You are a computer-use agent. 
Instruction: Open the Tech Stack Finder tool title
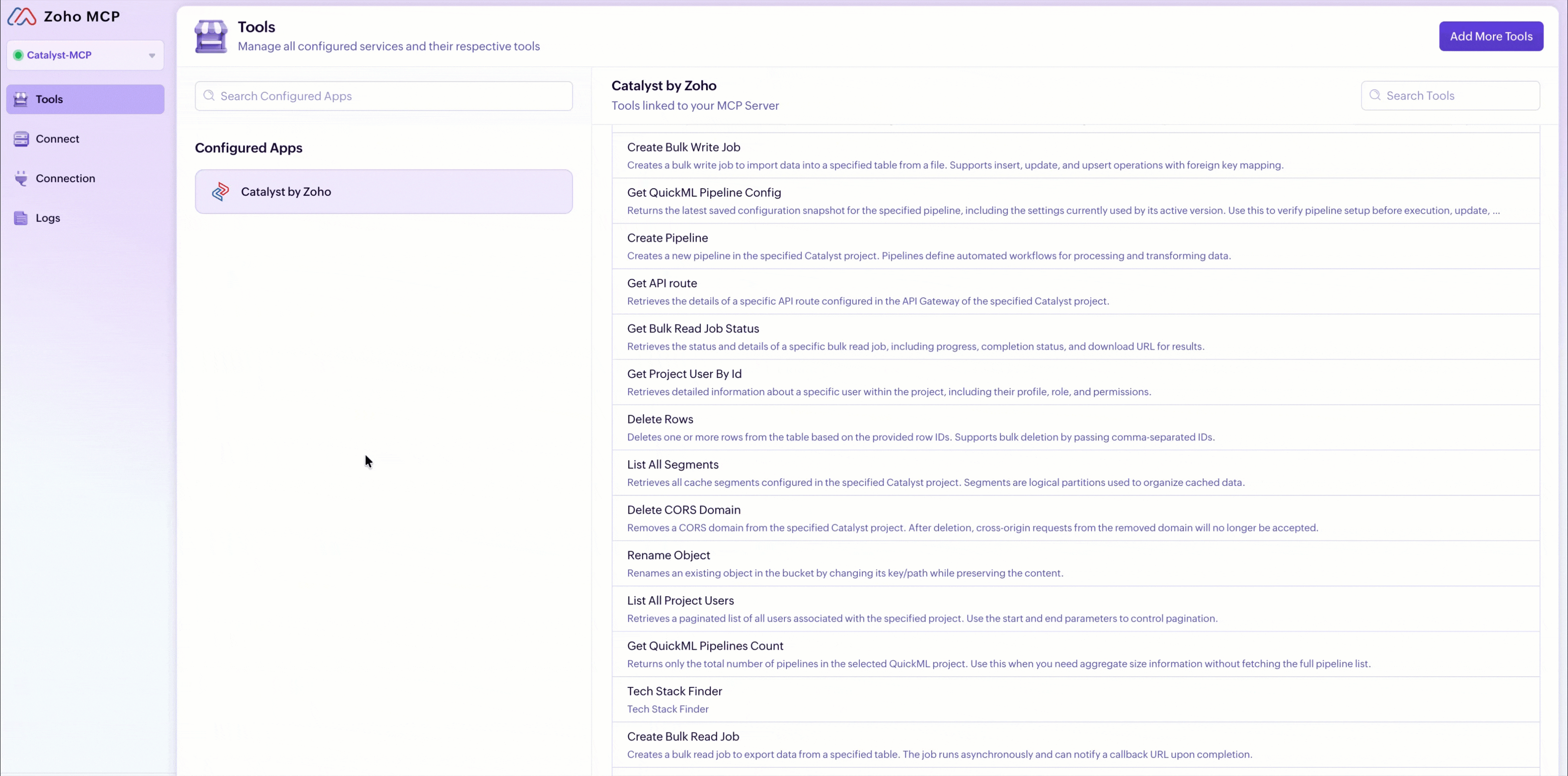(674, 691)
